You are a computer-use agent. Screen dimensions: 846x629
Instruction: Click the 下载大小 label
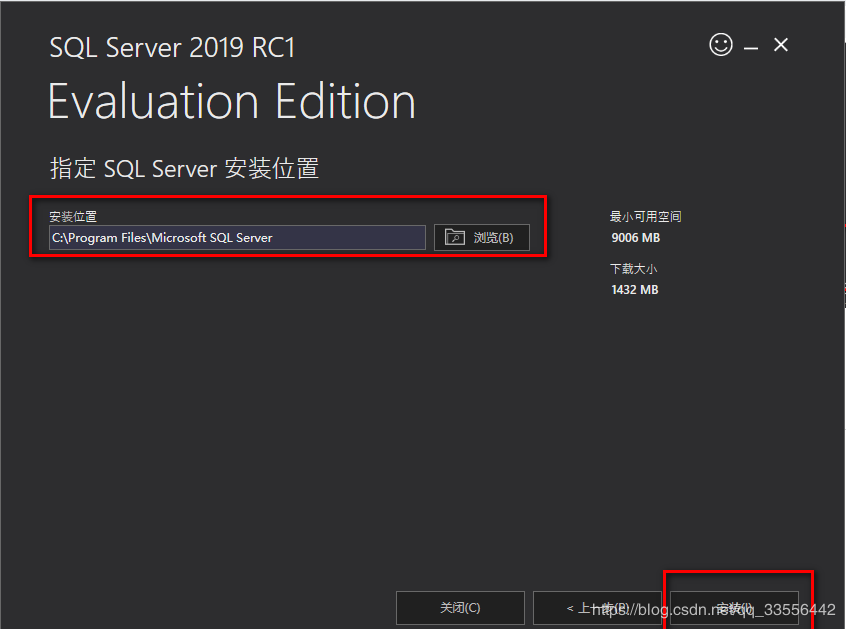point(633,269)
